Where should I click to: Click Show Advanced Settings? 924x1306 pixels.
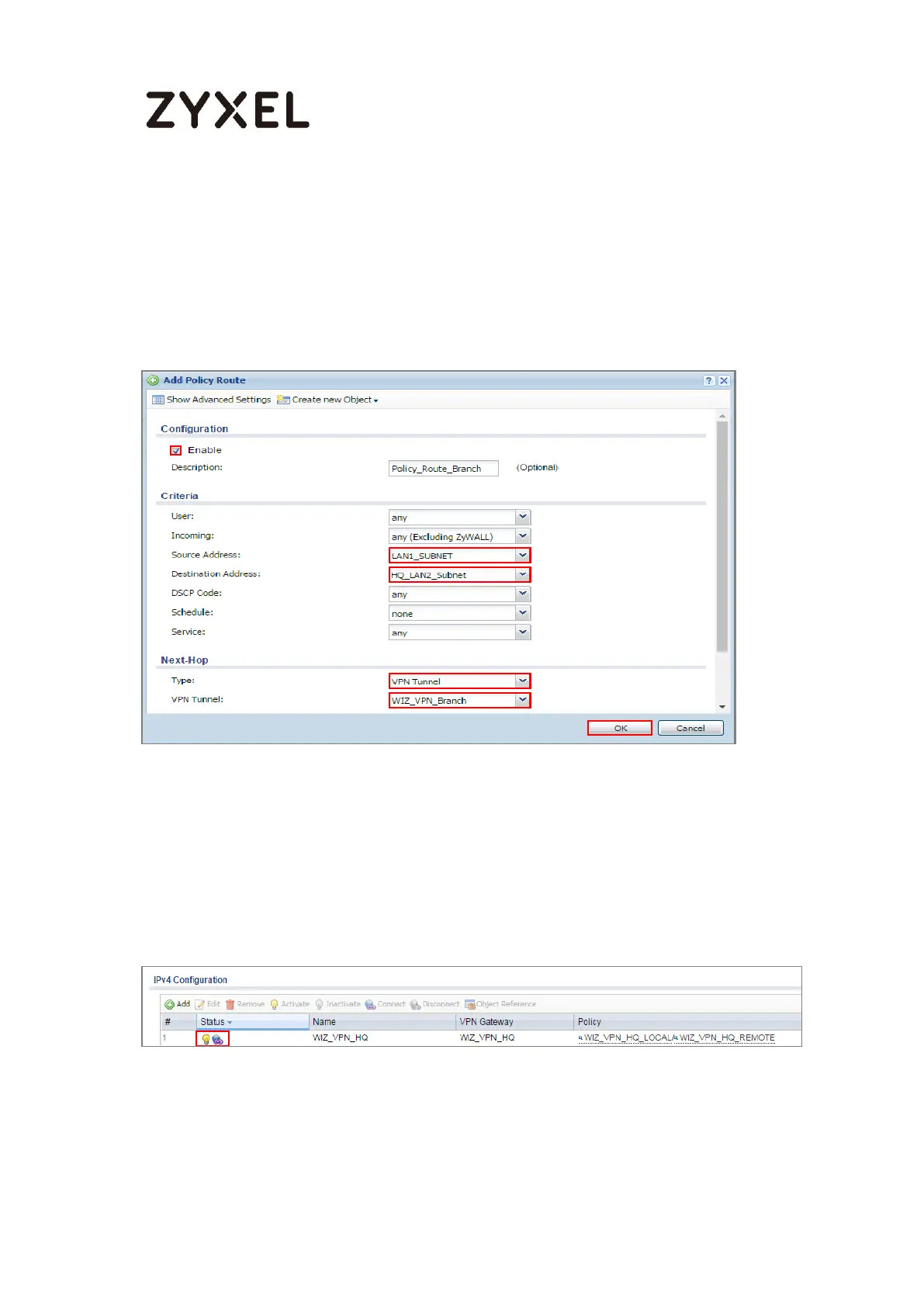coord(212,400)
